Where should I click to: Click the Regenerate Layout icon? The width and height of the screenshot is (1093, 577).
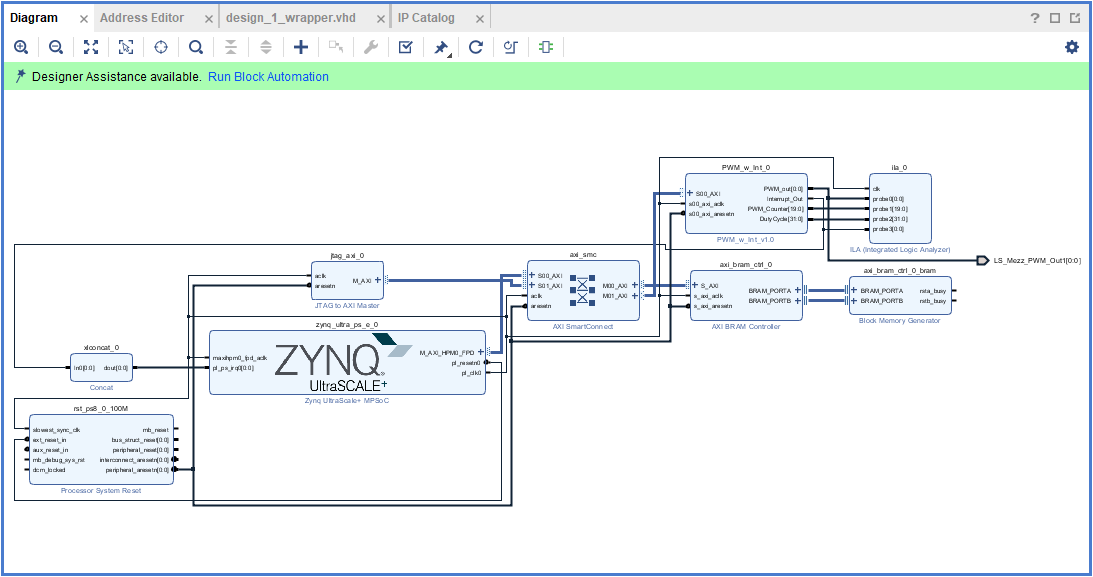point(476,47)
